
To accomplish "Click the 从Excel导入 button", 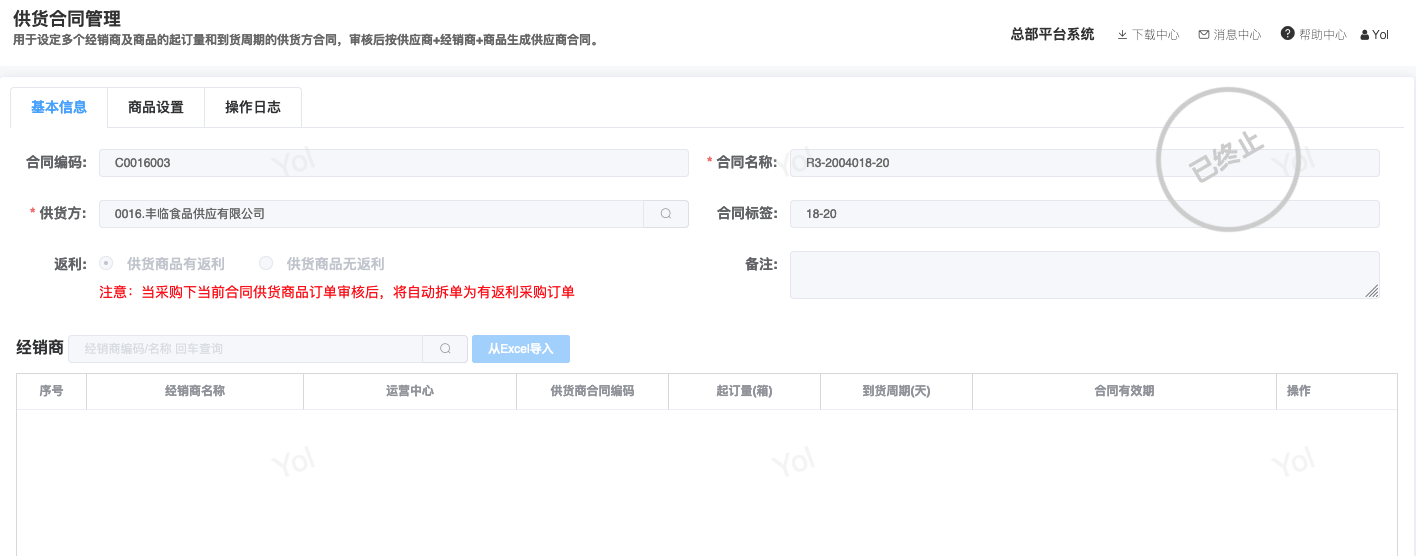I will tap(521, 349).
